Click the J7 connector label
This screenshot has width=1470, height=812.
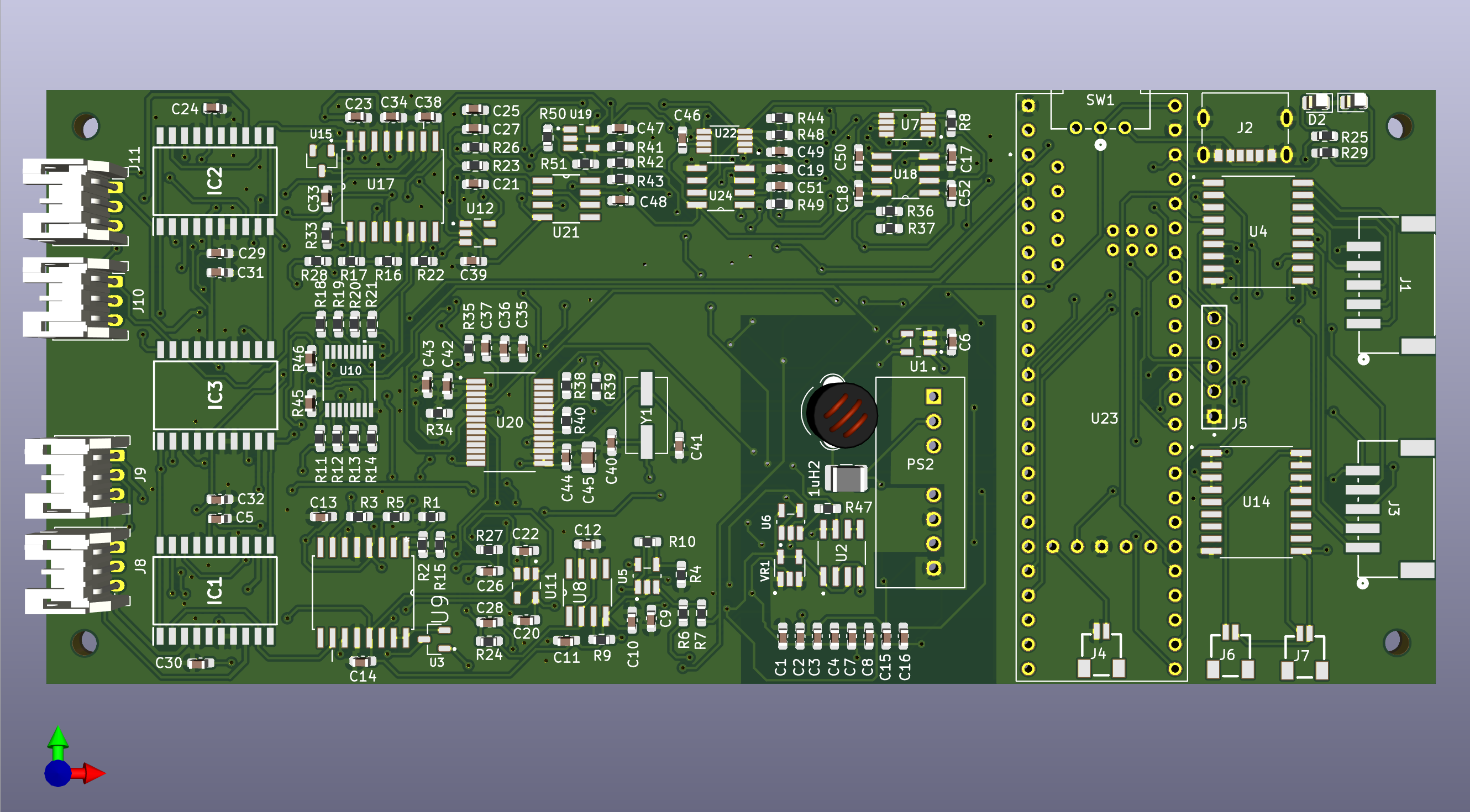pos(1300,656)
